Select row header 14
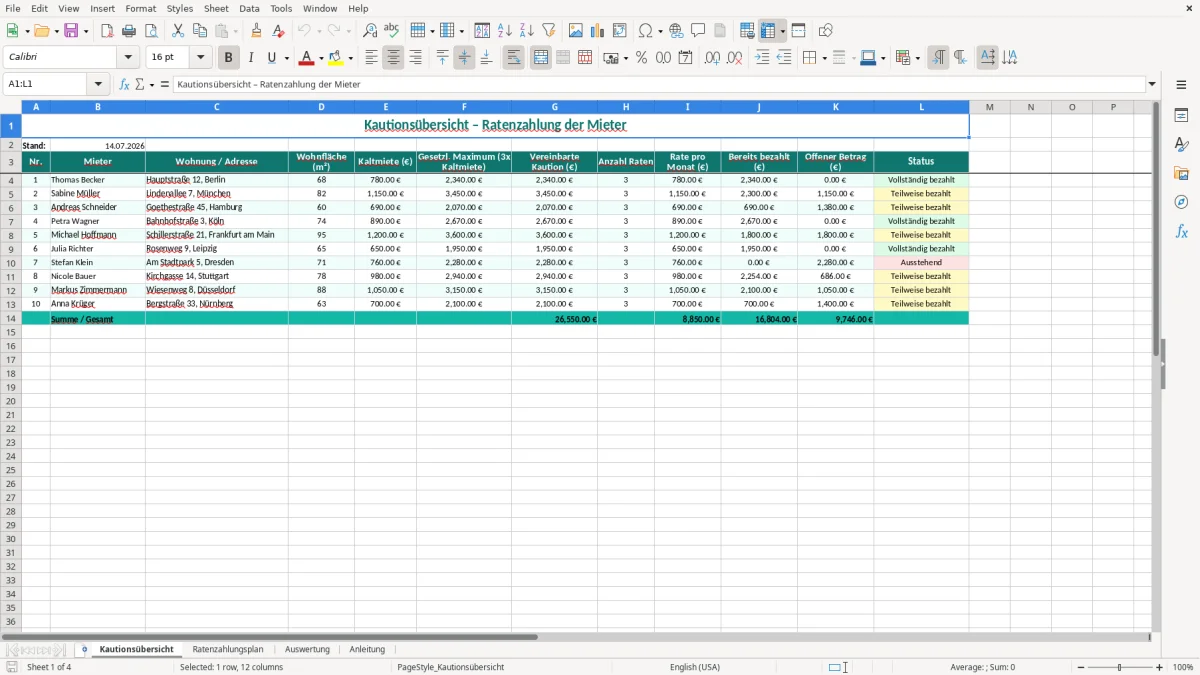The width and height of the screenshot is (1200, 675). (11, 319)
